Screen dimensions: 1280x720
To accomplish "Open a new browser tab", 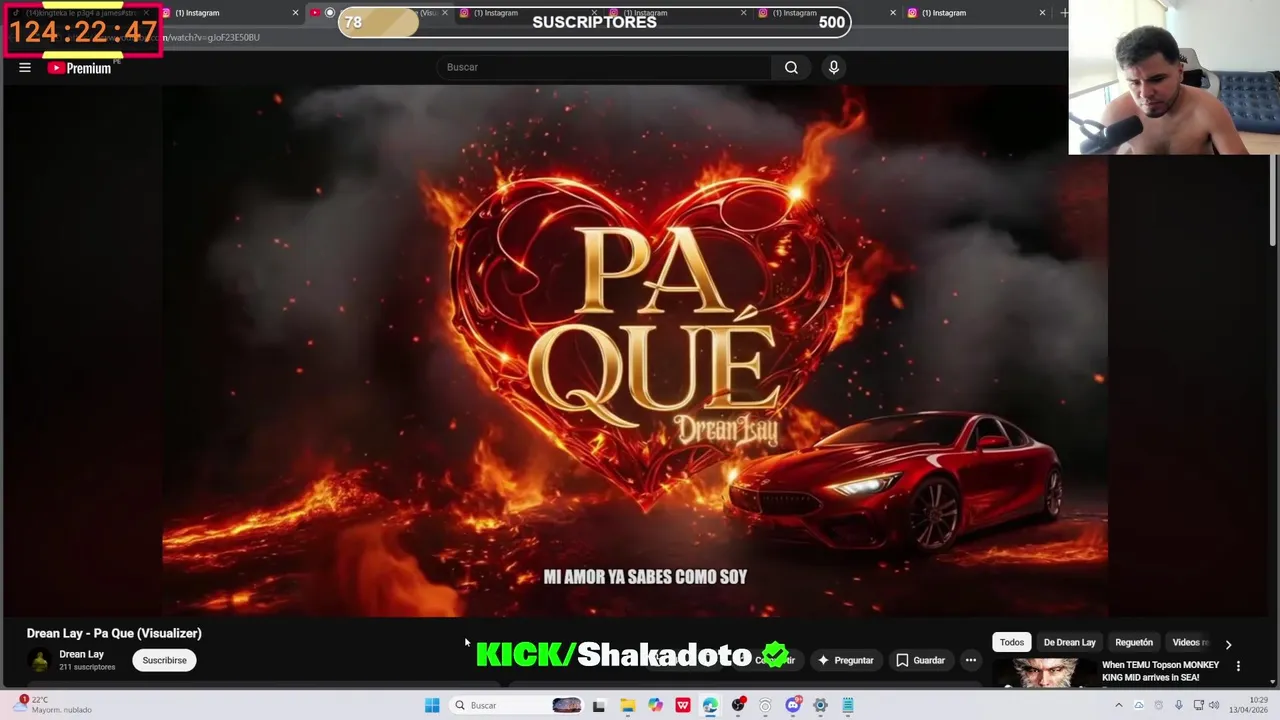I will point(1064,13).
